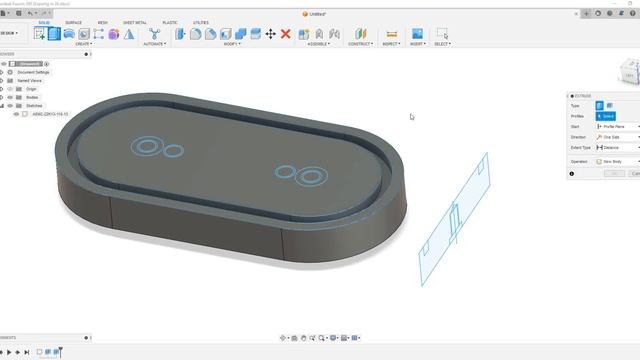Screen dimensions: 640x360
Task: Select the Chamfer tool icon
Action: coord(210,34)
